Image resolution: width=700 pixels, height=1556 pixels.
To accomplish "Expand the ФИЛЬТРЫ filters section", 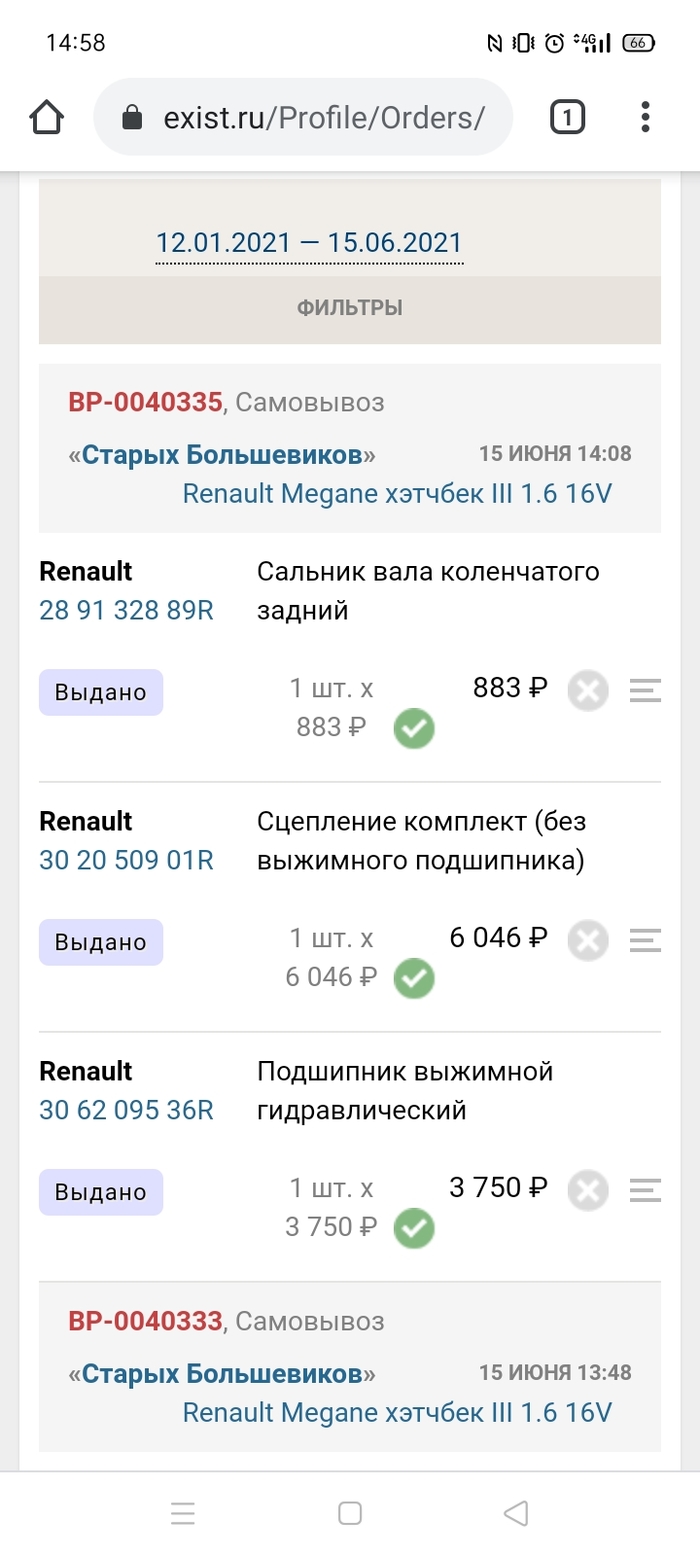I will pos(350,308).
